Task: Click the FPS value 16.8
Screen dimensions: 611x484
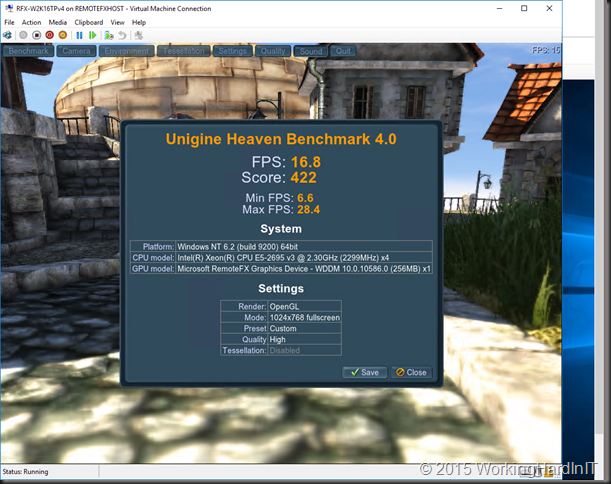Action: pyautogui.click(x=306, y=162)
